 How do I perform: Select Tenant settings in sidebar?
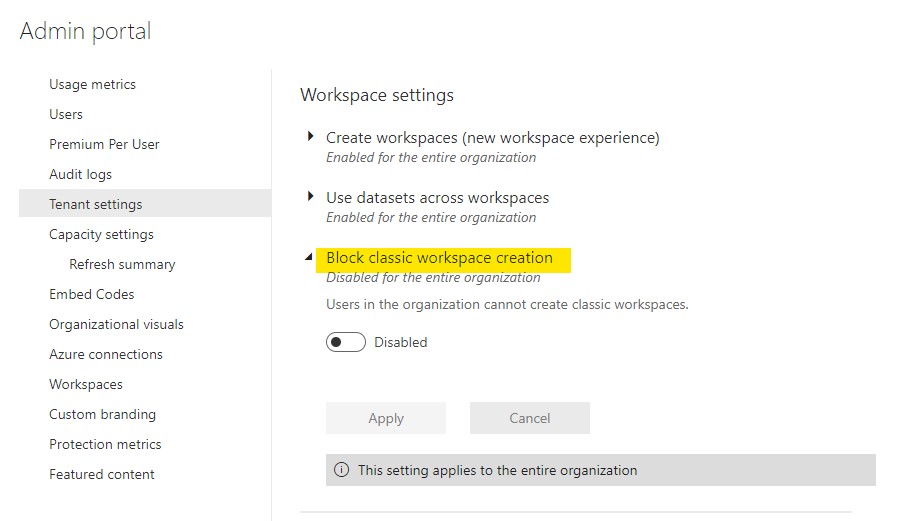coord(145,204)
